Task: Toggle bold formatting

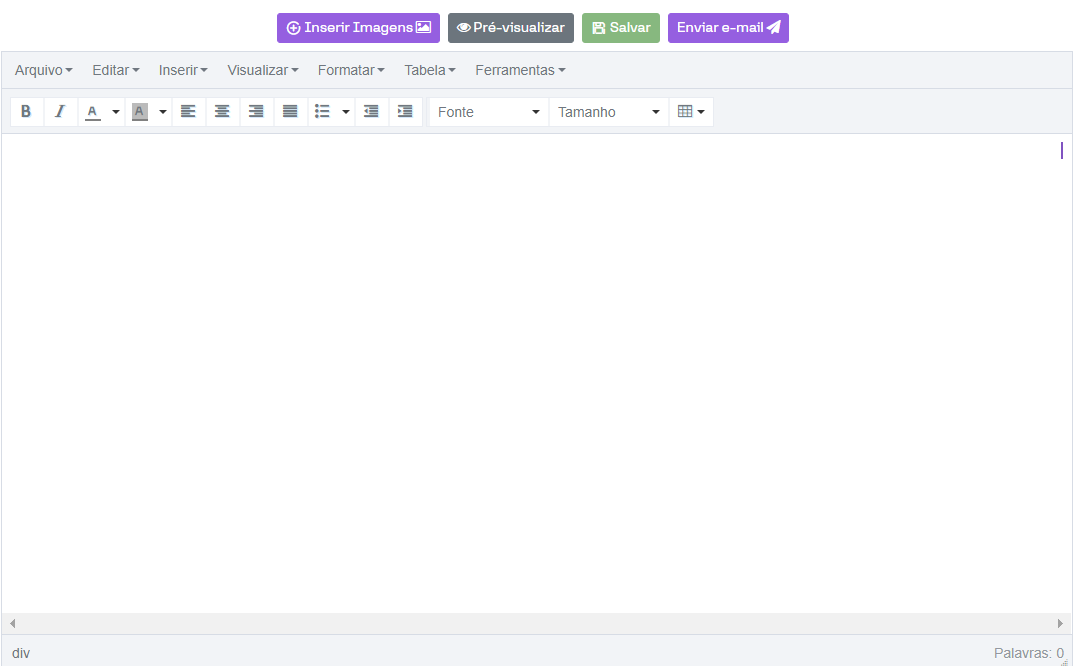Action: [x=26, y=112]
